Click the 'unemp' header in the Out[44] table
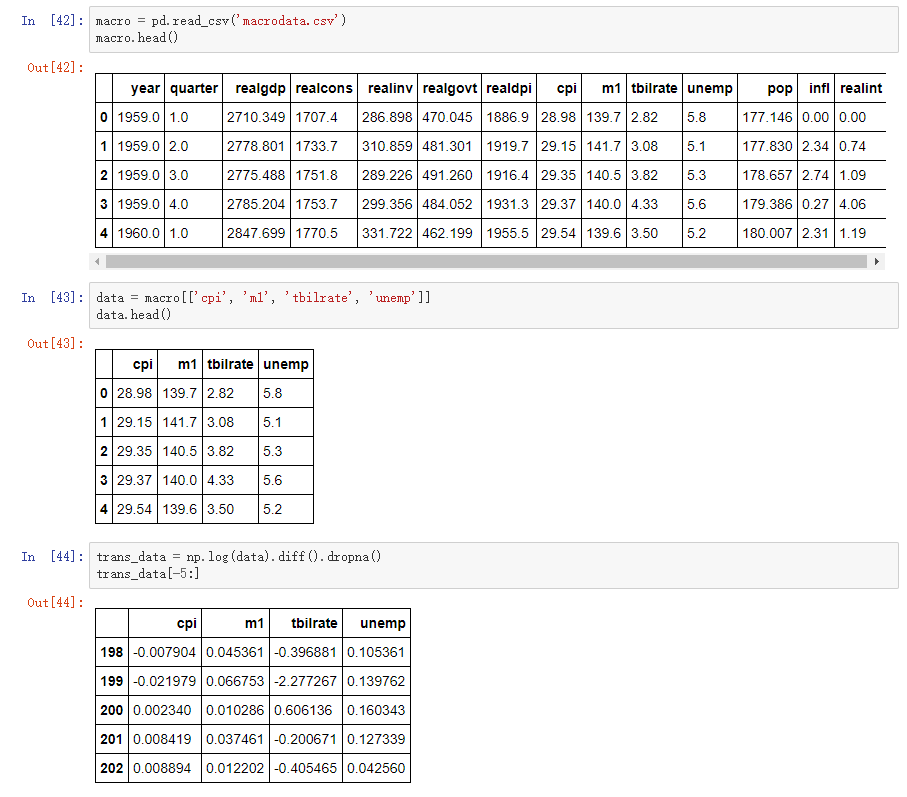 coord(382,623)
